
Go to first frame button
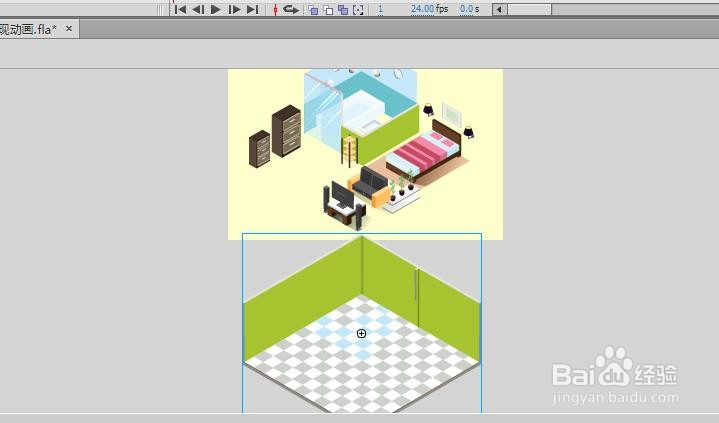[x=180, y=9]
